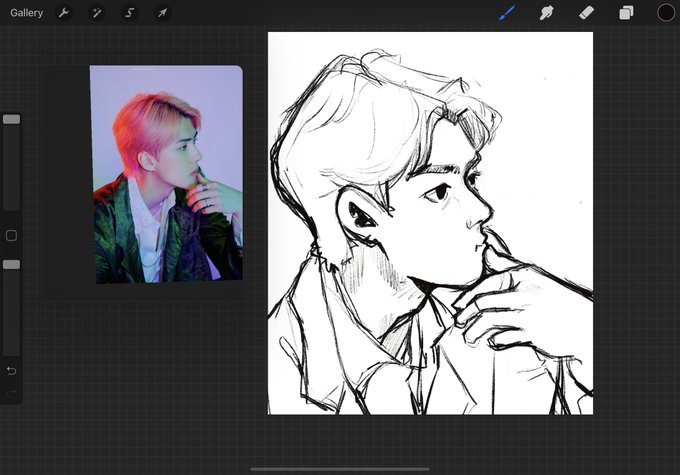
Task: Click the sketch canvas drawing
Action: (x=430, y=223)
